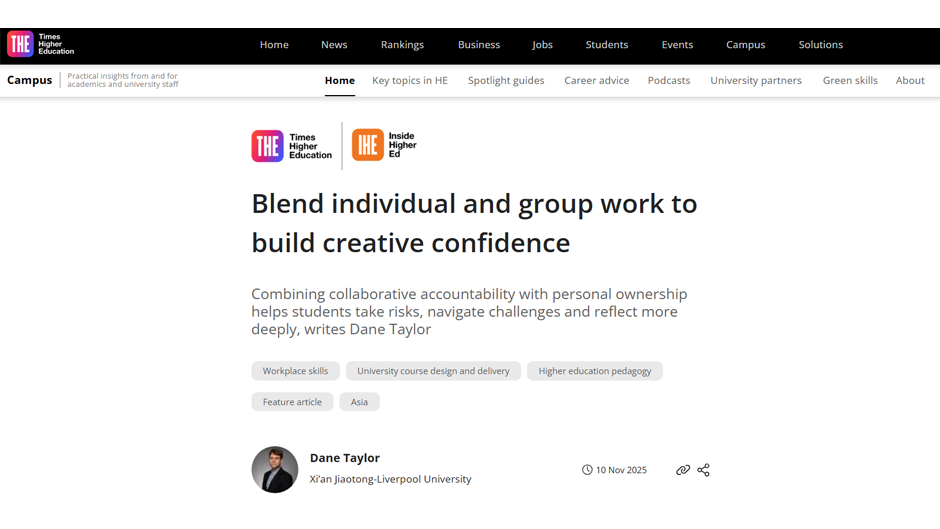Switch to Key topics in HE tab
Viewport: 940px width, 529px height.
point(410,81)
